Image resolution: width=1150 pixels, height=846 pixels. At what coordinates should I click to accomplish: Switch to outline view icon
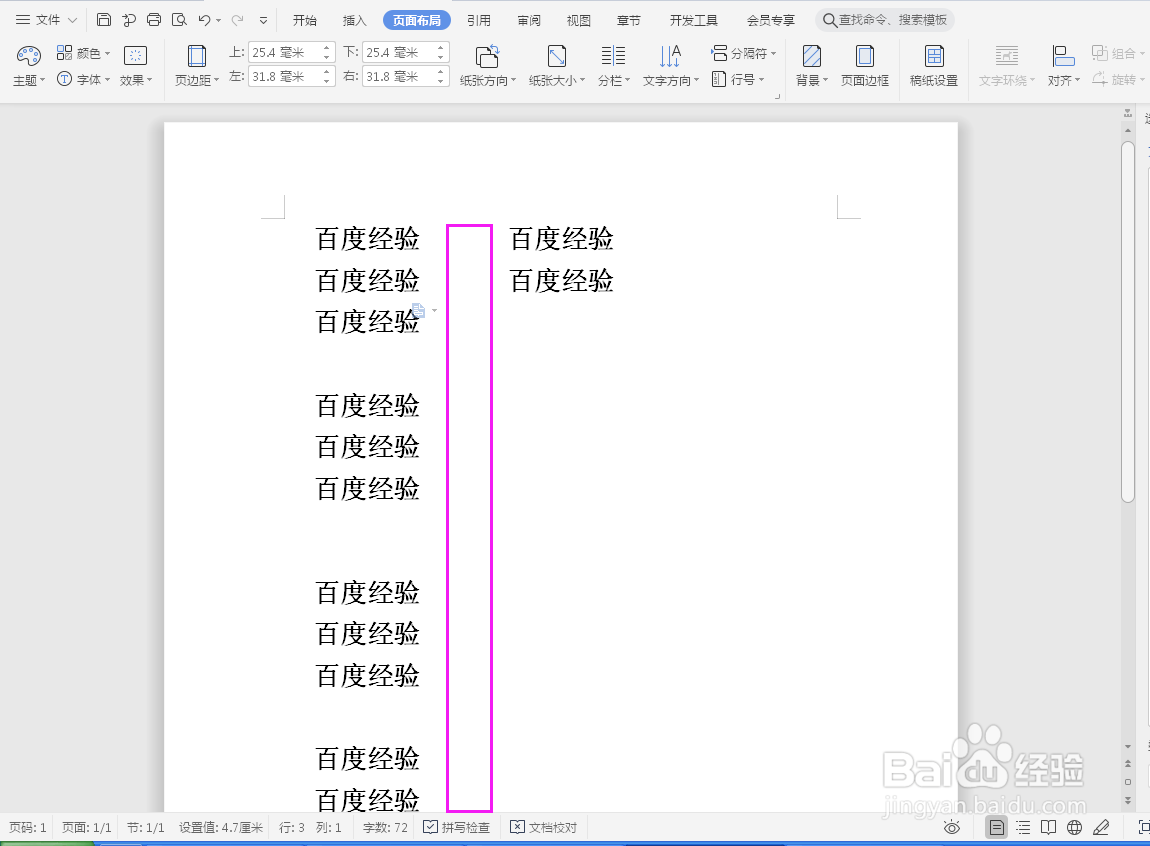[x=1023, y=828]
